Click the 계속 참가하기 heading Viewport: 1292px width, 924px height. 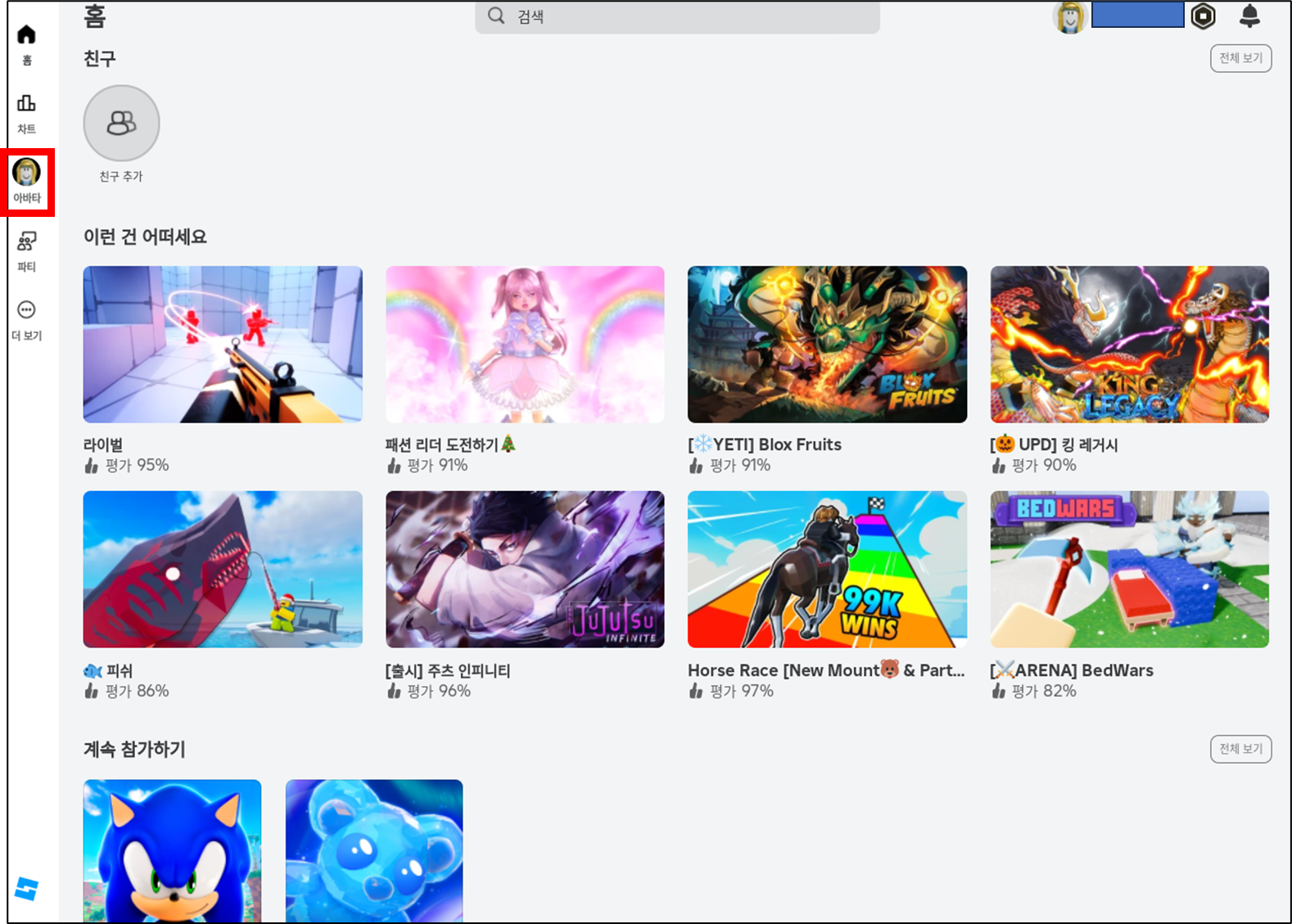tap(134, 750)
